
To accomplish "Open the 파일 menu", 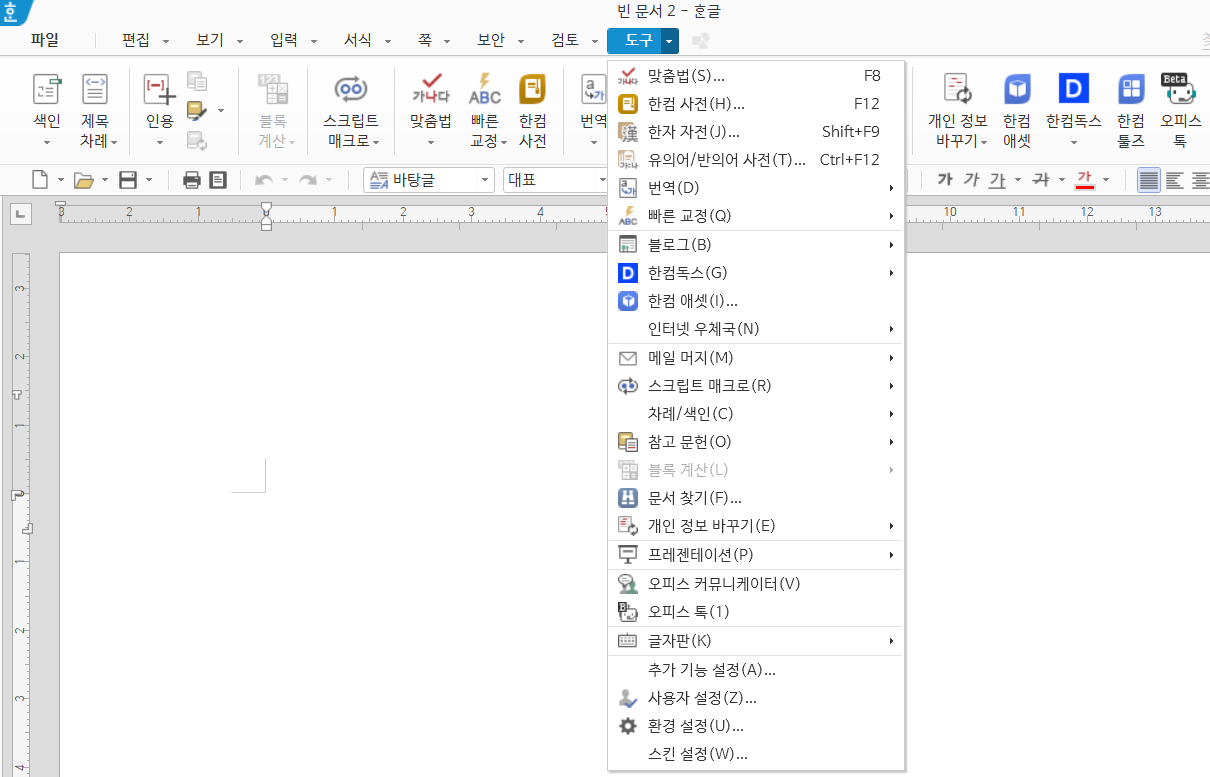I will 45,40.
